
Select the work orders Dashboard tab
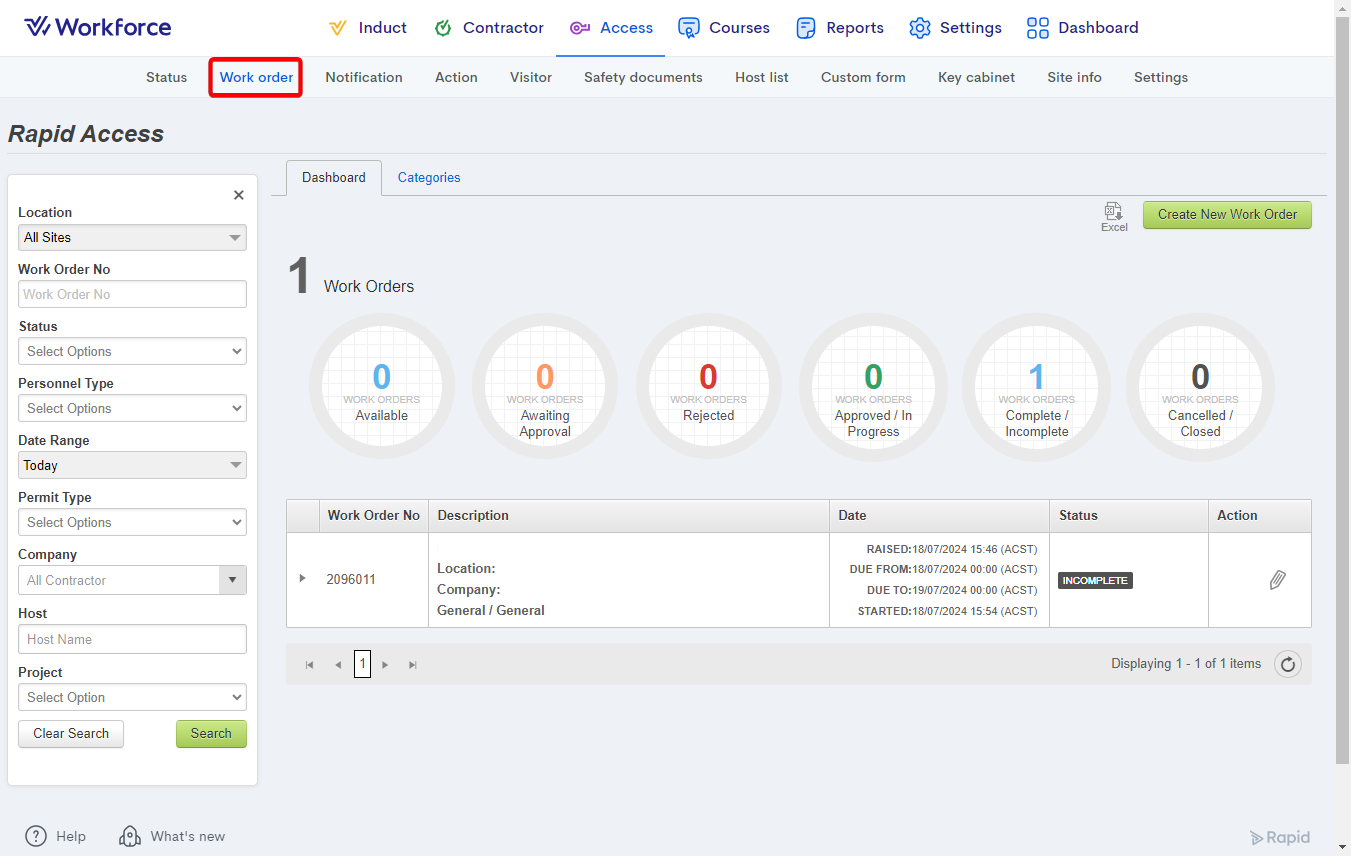pyautogui.click(x=334, y=178)
